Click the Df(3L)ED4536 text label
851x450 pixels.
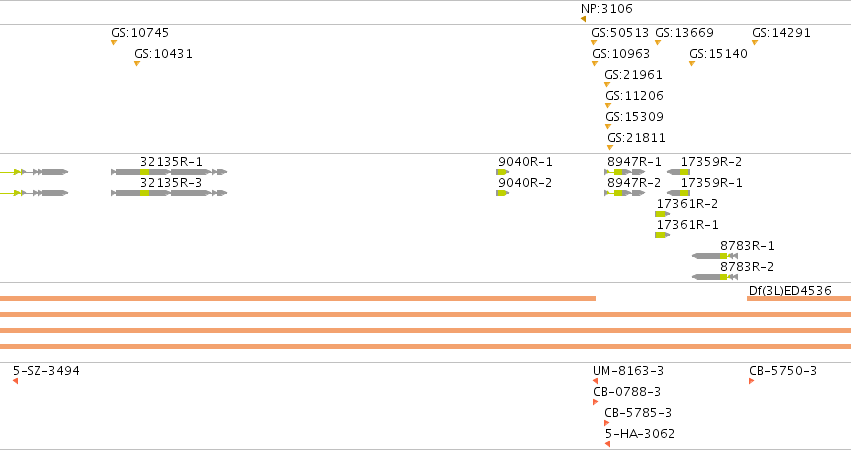790,290
